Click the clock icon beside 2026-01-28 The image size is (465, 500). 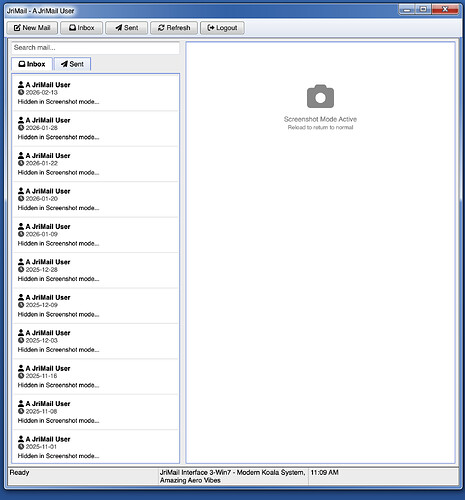(21, 128)
